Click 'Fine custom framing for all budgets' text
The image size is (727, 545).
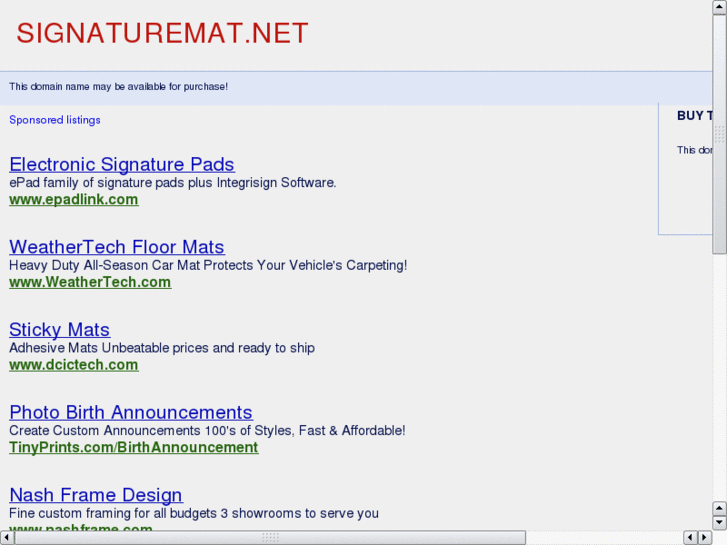194,513
